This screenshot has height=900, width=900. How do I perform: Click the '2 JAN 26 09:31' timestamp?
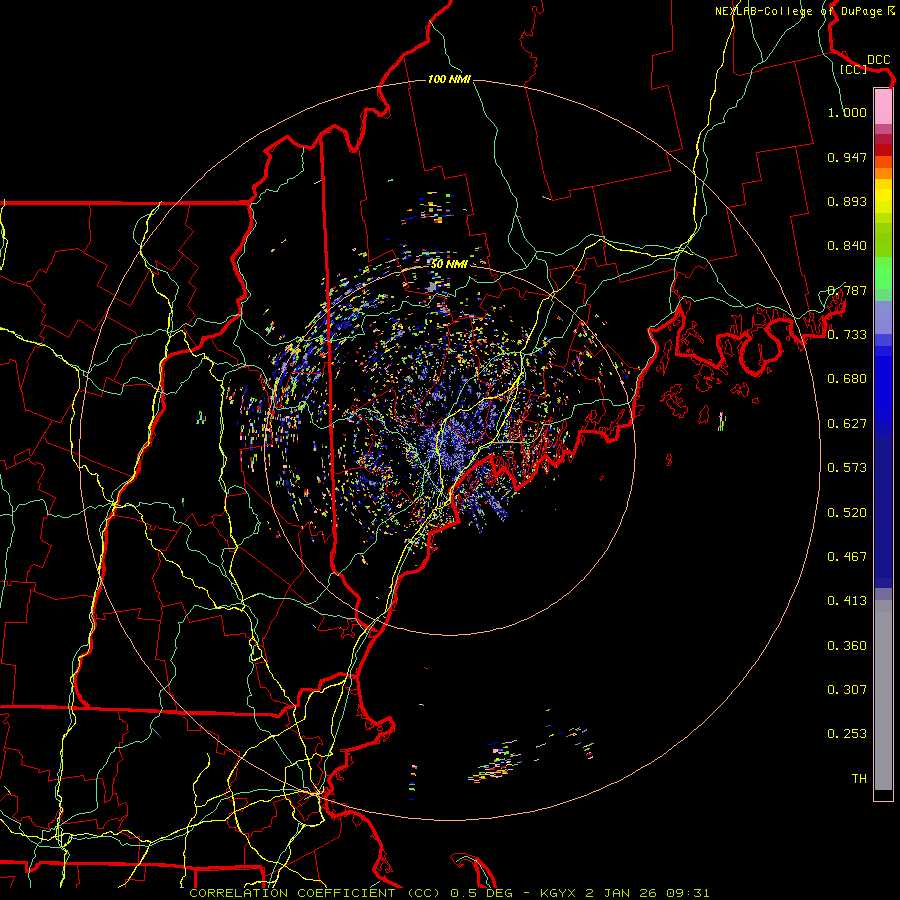pyautogui.click(x=648, y=893)
